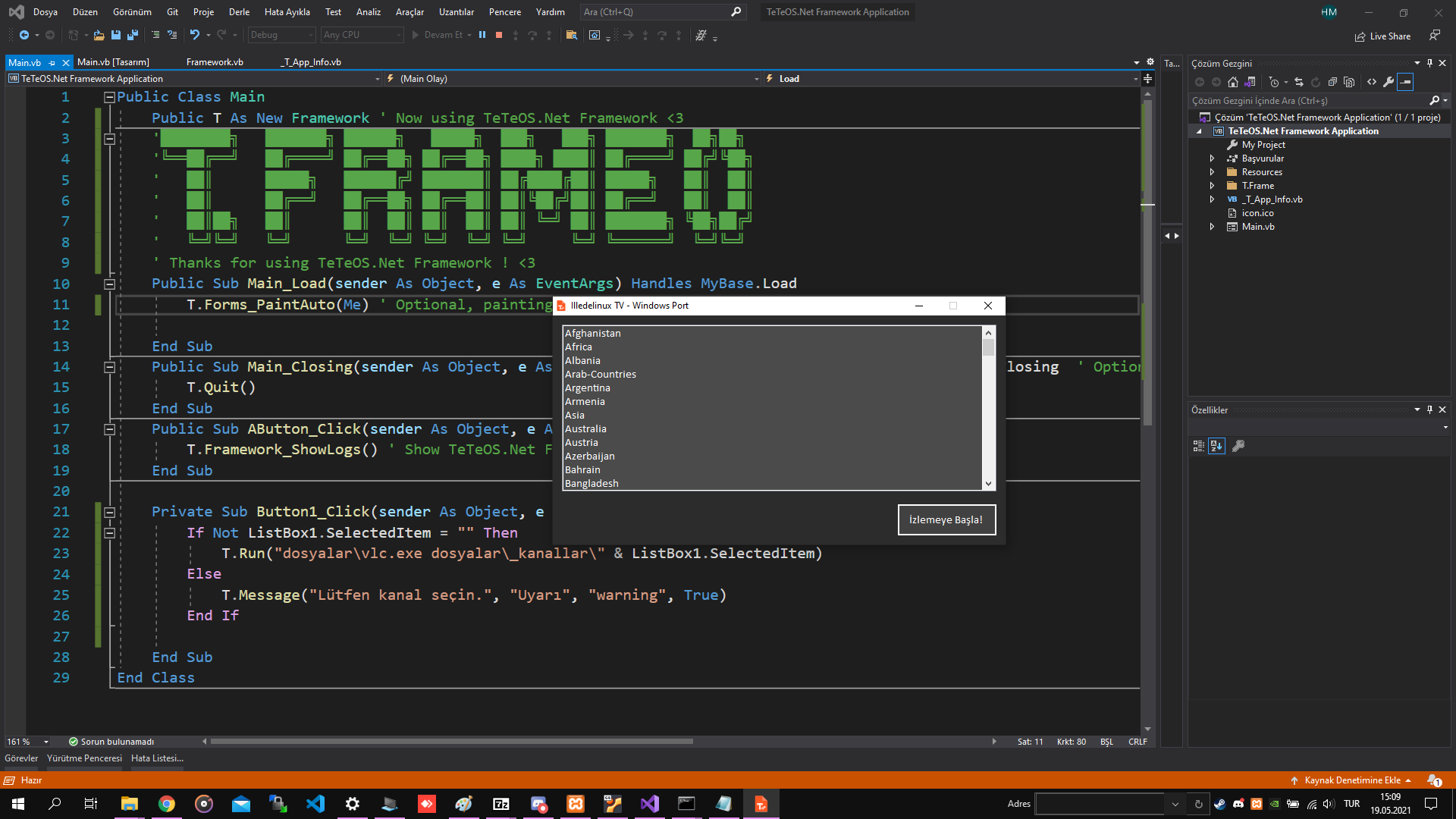The width and height of the screenshot is (1456, 819).
Task: Click Categorized icon in Özellikler panel
Action: point(1199,446)
